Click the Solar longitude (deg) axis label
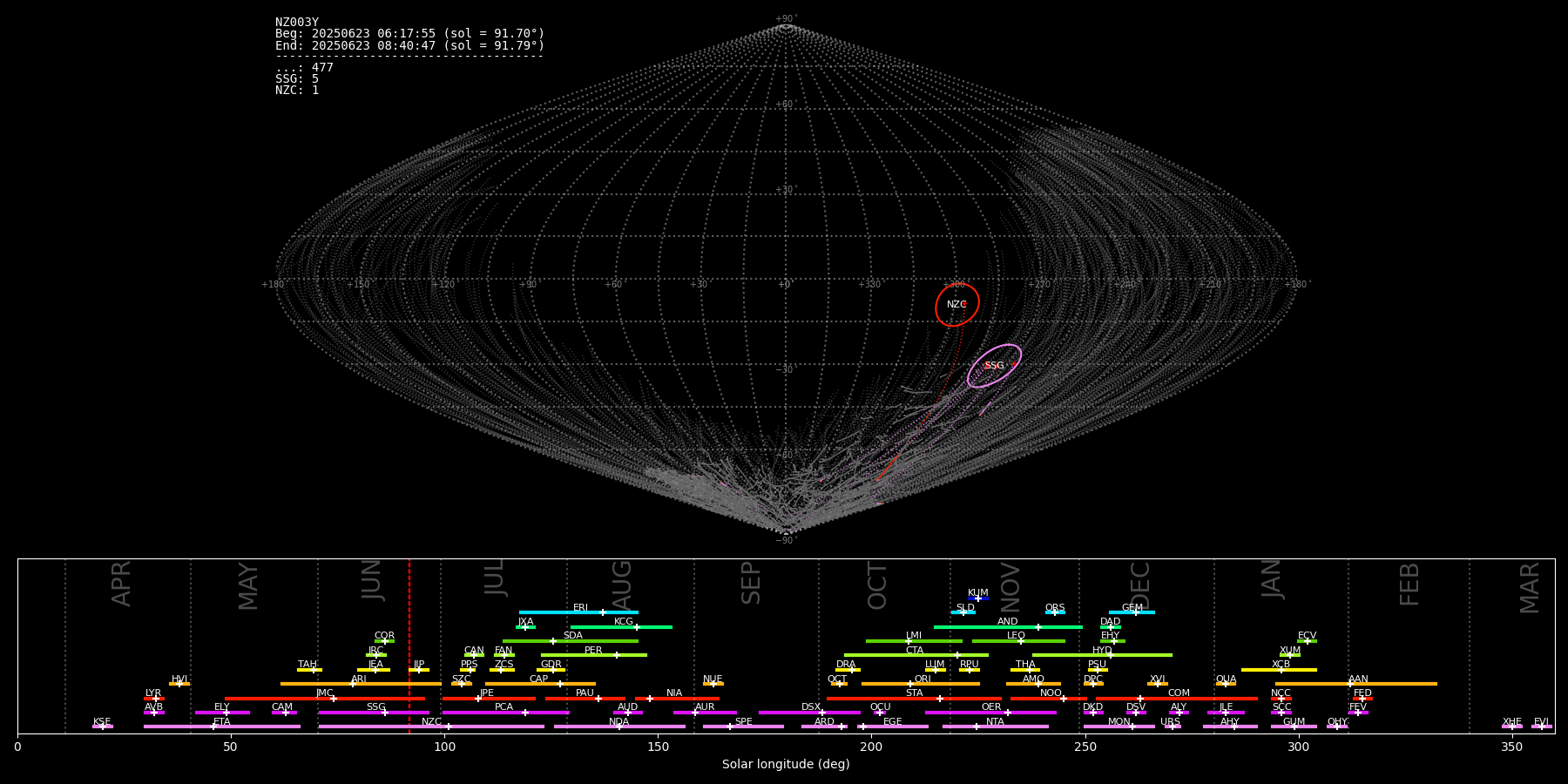1568x784 pixels. click(786, 765)
